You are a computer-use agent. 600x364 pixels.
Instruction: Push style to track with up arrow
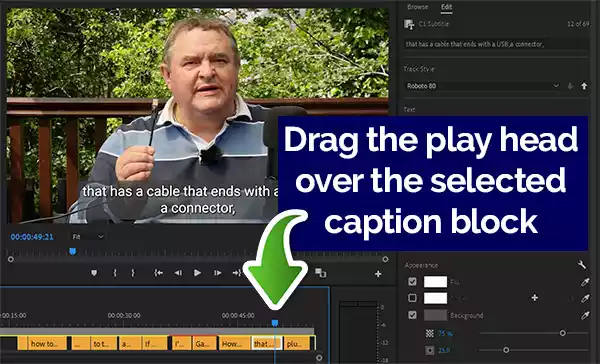[x=584, y=86]
